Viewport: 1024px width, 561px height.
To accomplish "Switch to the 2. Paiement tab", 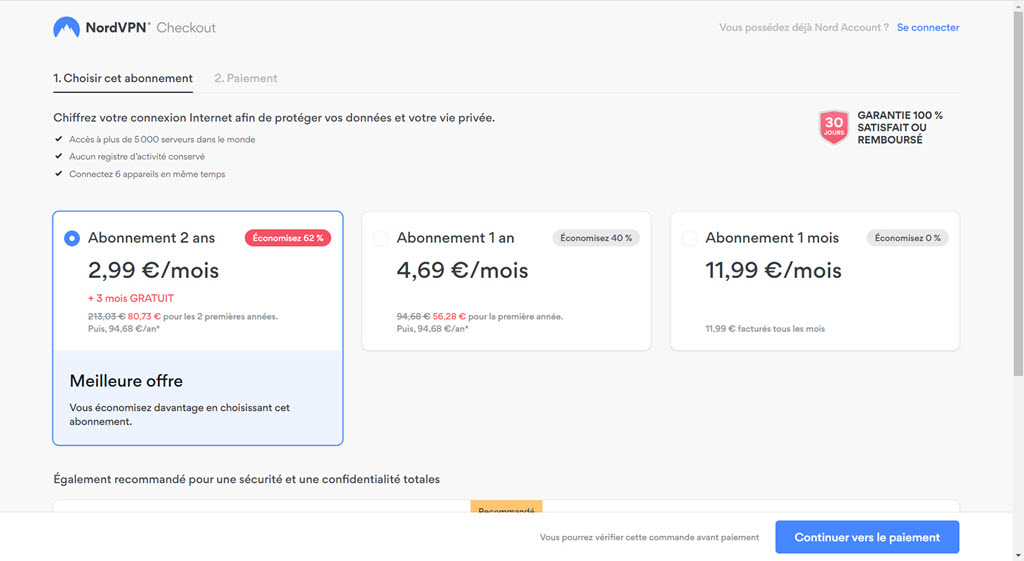I will coord(246,78).
